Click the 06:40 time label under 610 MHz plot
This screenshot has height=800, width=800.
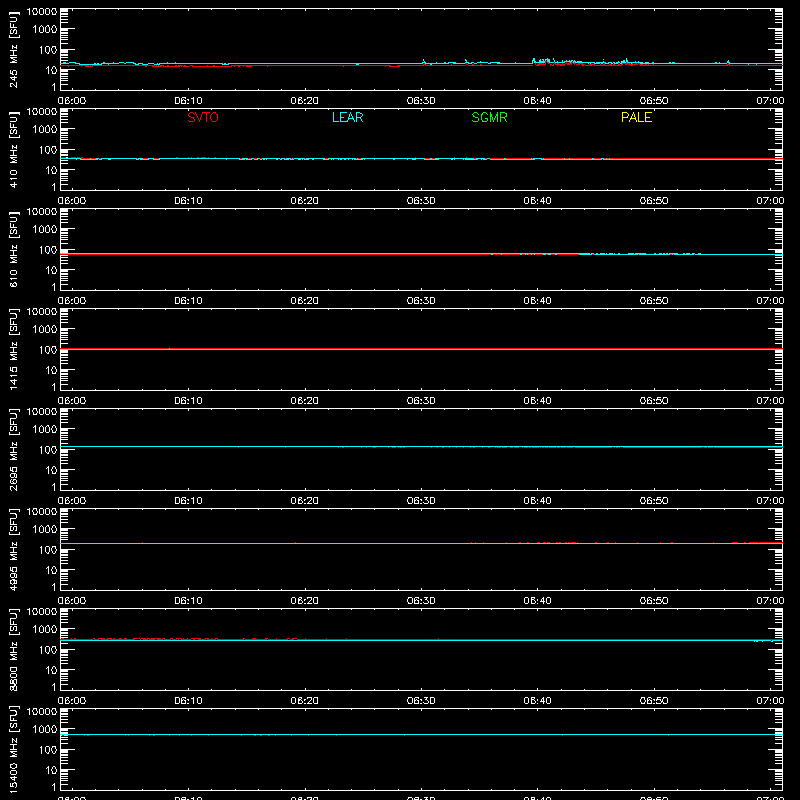537,301
